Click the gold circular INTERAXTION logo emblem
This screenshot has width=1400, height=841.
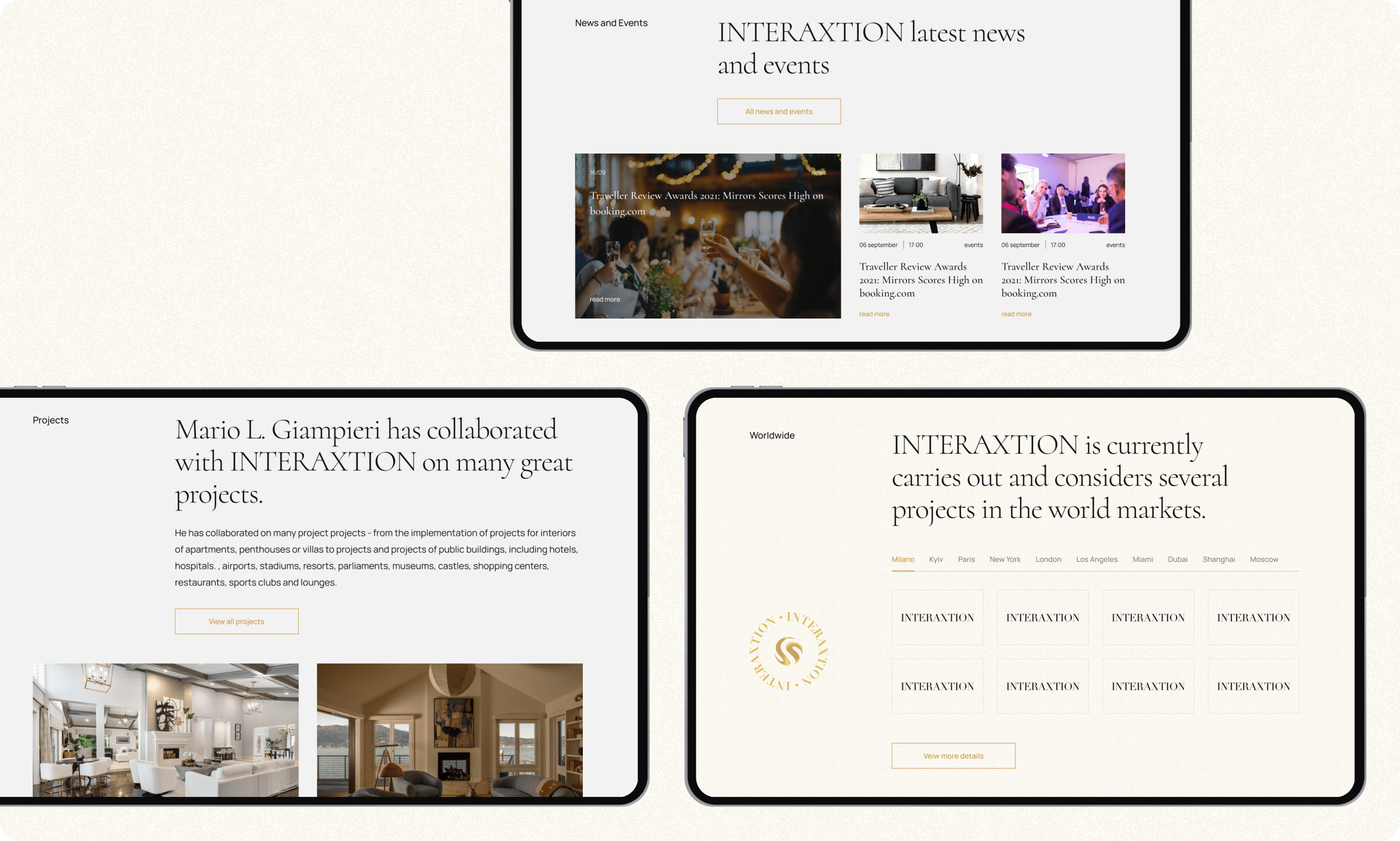coord(788,651)
